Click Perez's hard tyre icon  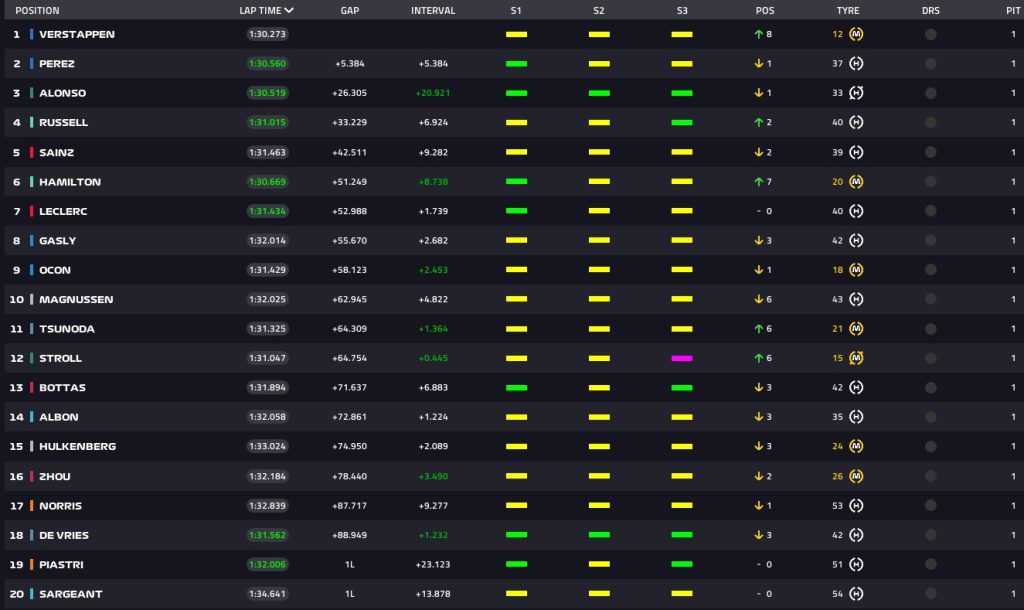(x=856, y=63)
